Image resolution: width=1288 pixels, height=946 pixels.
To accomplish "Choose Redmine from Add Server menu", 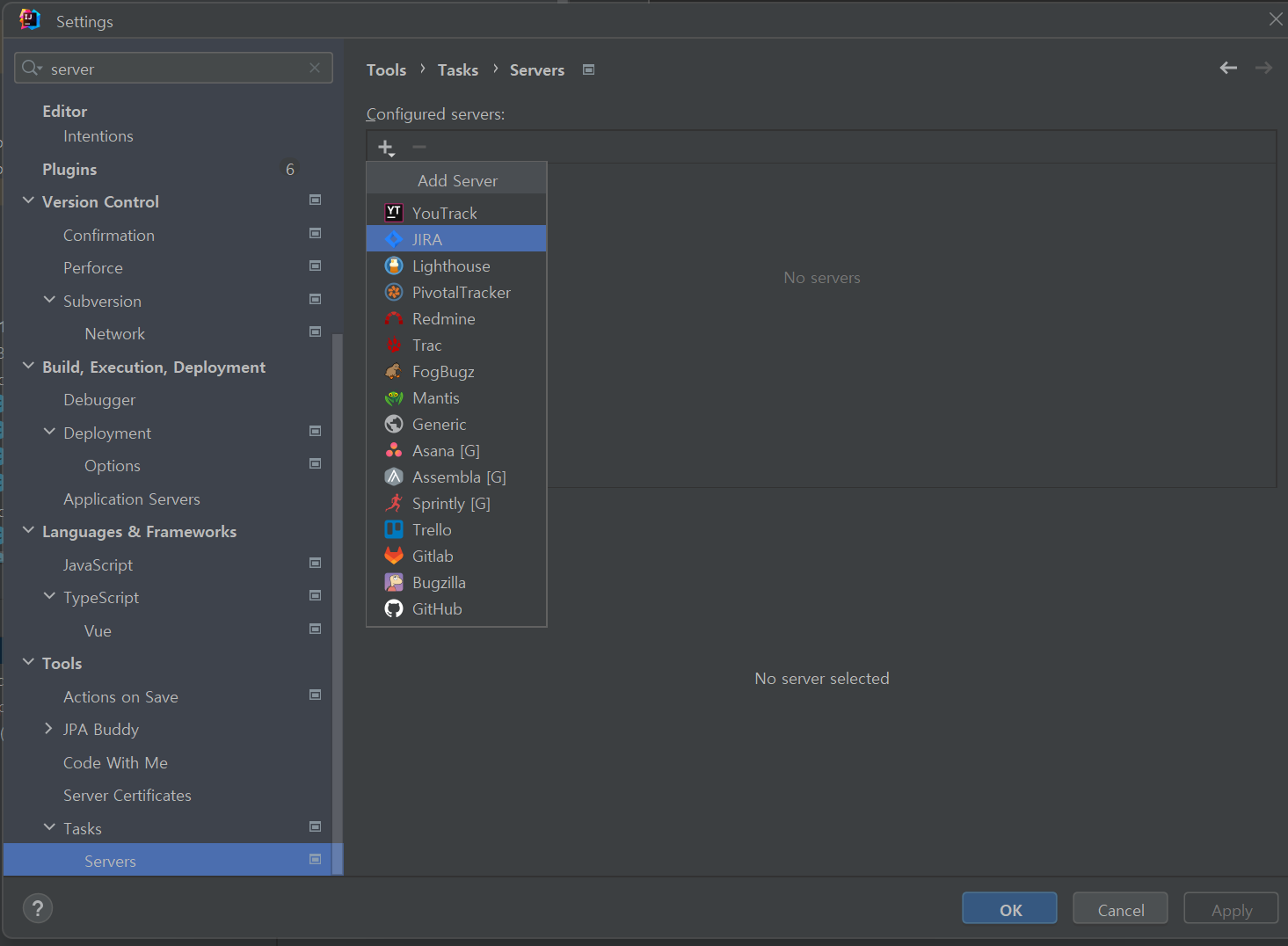I will [456, 318].
